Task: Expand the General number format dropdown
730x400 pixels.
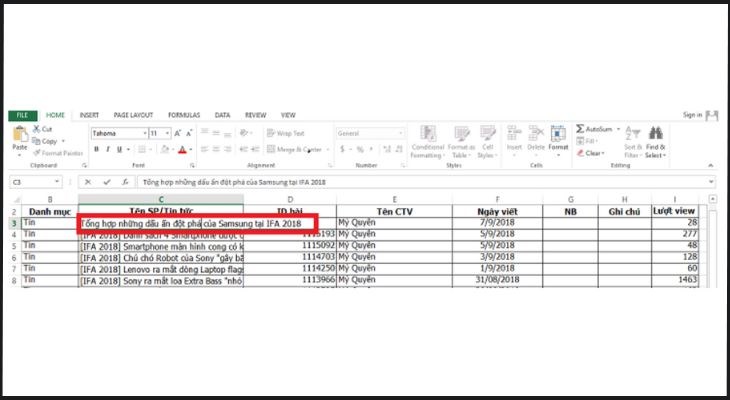Action: click(404, 133)
